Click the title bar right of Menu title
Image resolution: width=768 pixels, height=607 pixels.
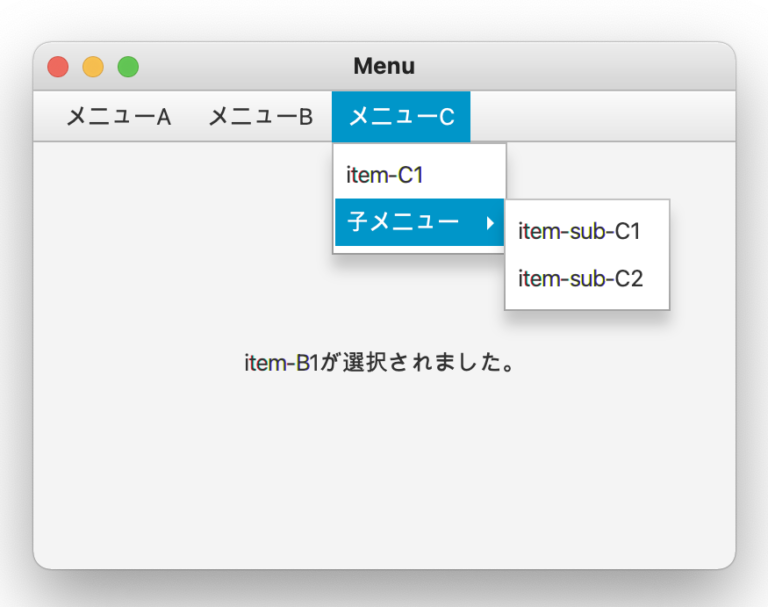coord(573,66)
